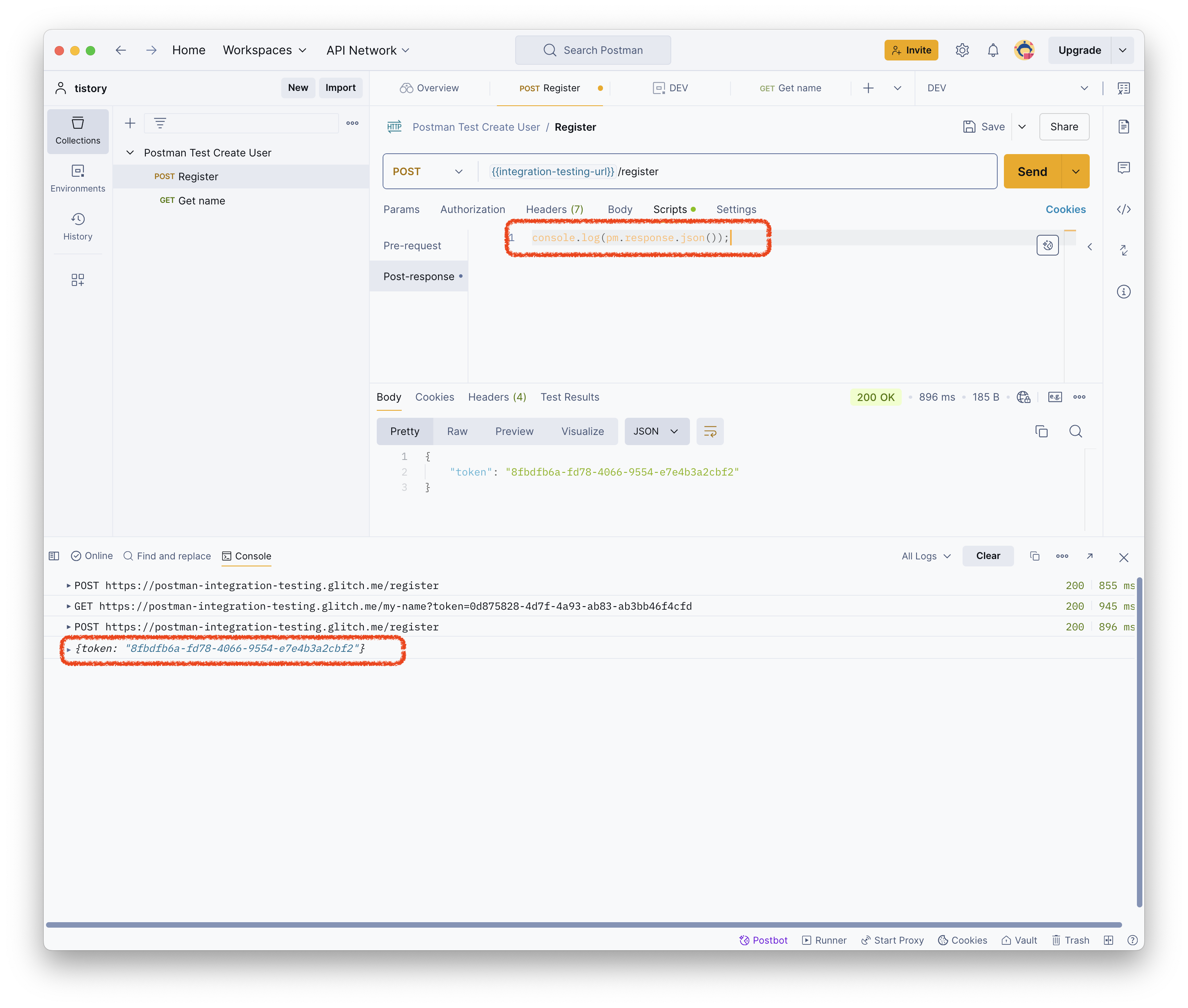Open the request comments icon
Screen dimensions: 1188x1008
(1123, 167)
